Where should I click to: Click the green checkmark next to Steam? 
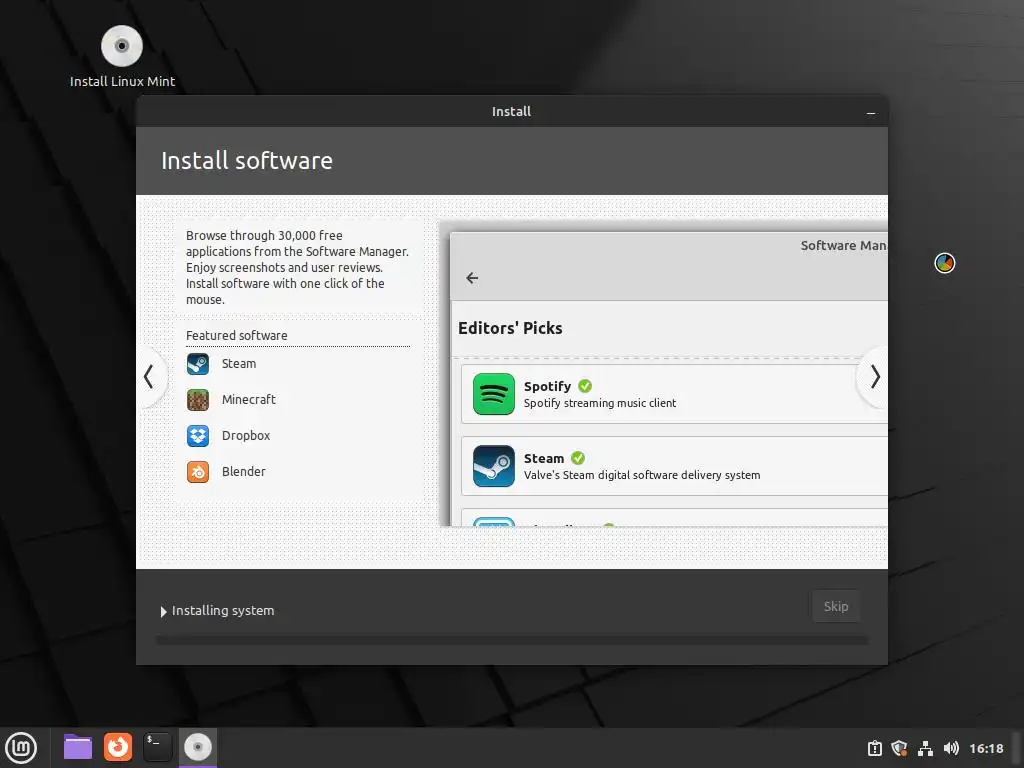coord(578,458)
